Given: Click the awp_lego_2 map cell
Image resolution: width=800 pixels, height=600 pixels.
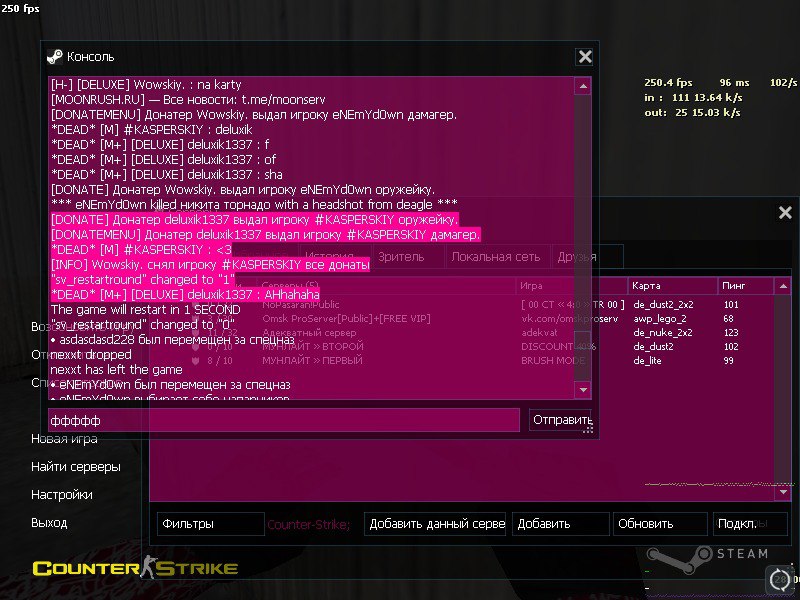Looking at the screenshot, I should pyautogui.click(x=660, y=319).
